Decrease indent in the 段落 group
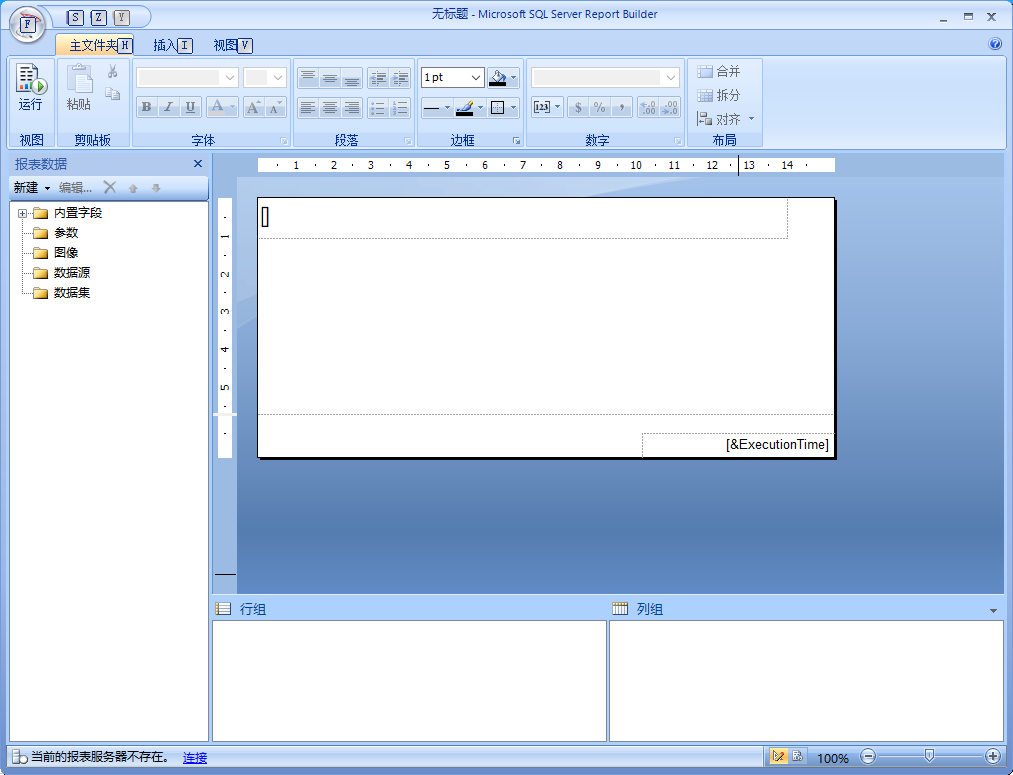 click(379, 78)
